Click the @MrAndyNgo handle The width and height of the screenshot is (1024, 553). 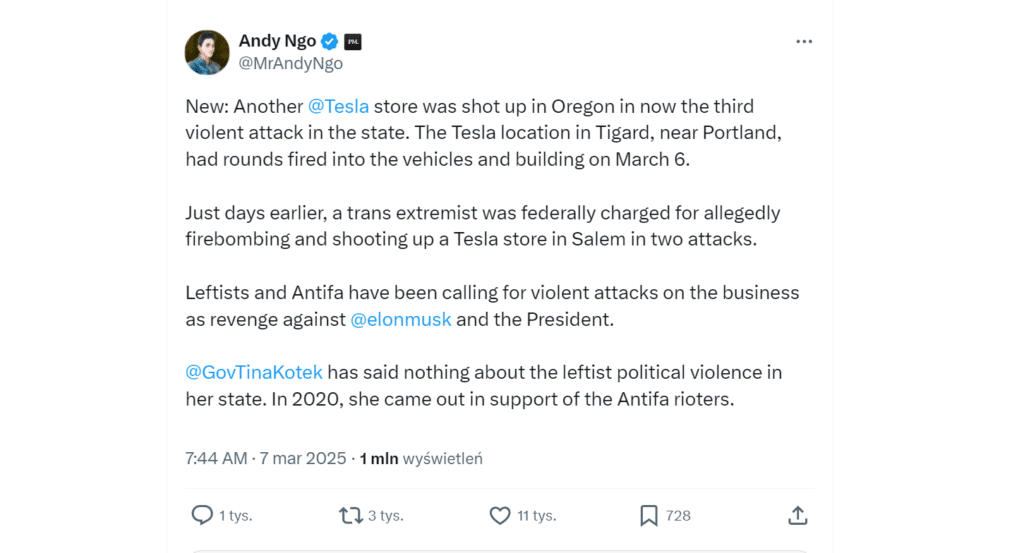(291, 63)
